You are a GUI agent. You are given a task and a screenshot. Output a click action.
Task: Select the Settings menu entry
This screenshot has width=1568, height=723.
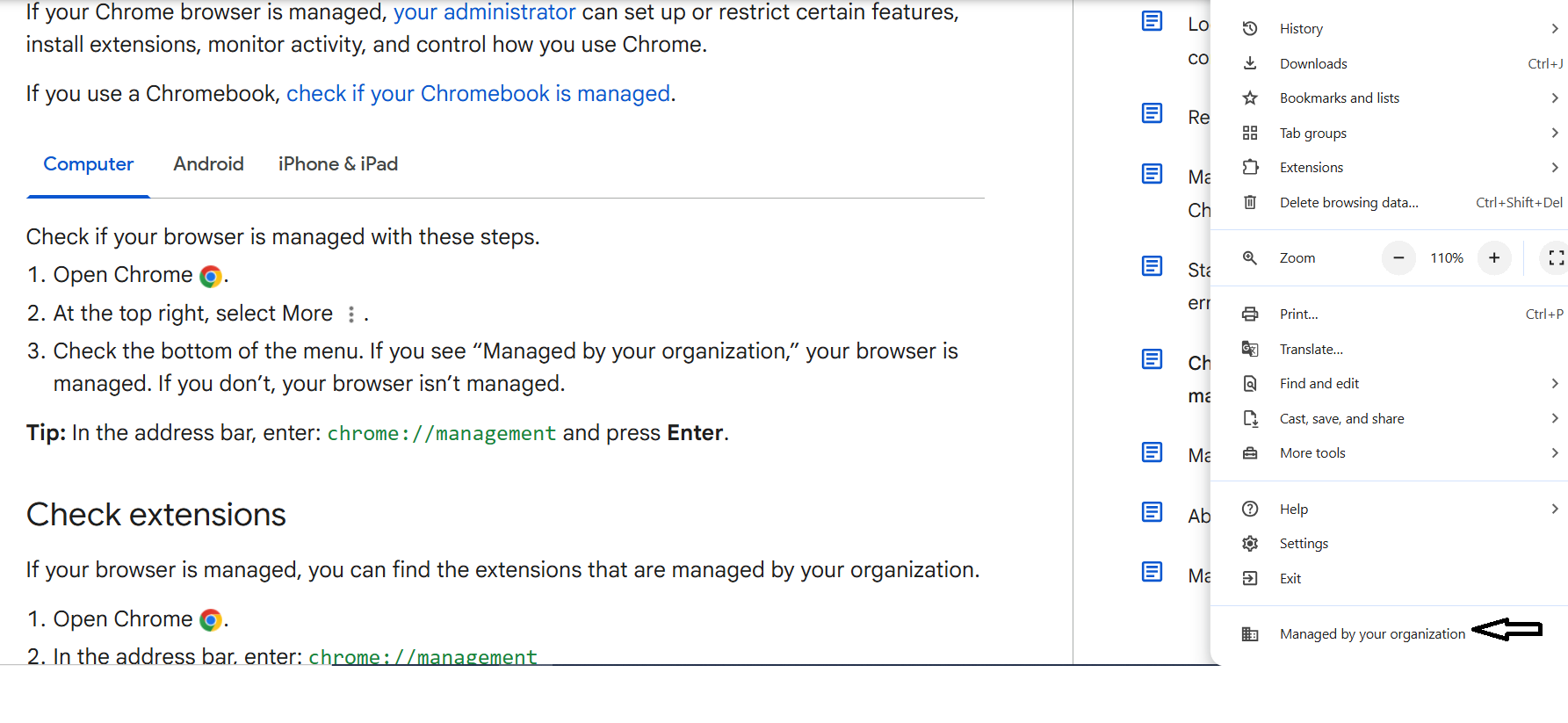point(1390,543)
